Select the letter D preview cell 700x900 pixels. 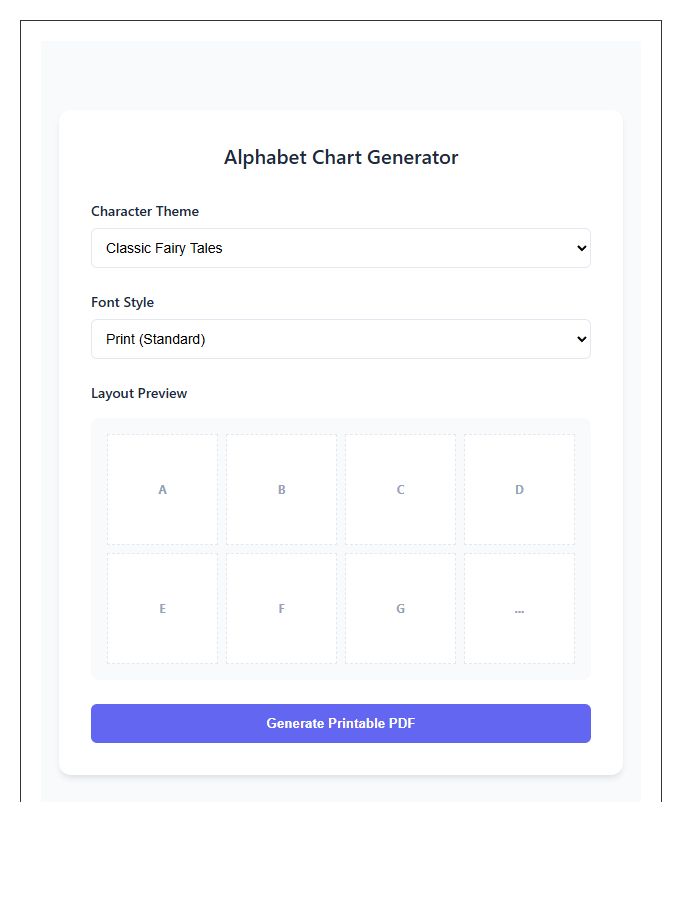coord(519,489)
